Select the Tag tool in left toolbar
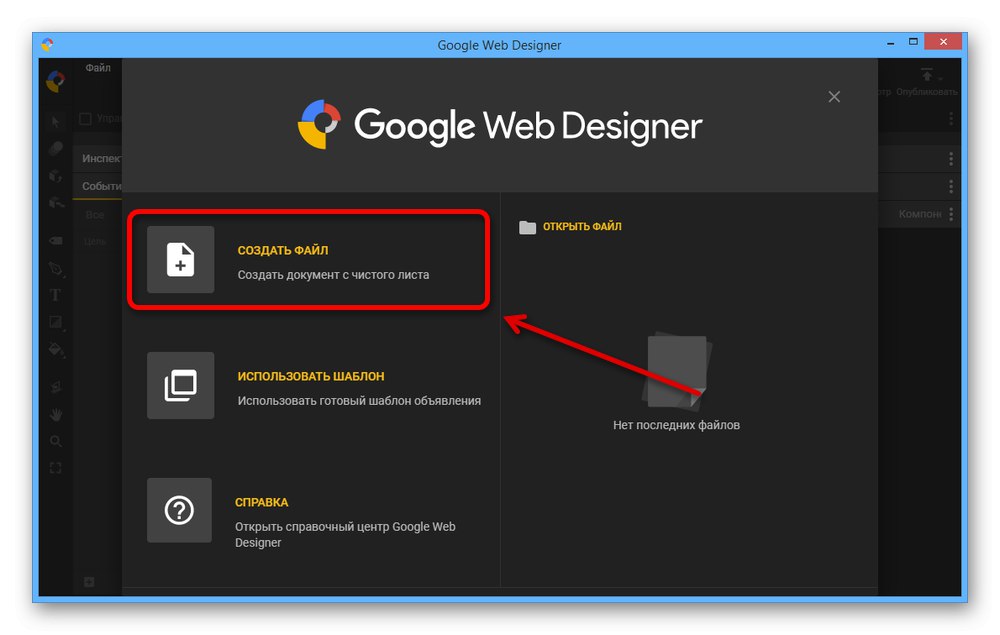 (56, 240)
